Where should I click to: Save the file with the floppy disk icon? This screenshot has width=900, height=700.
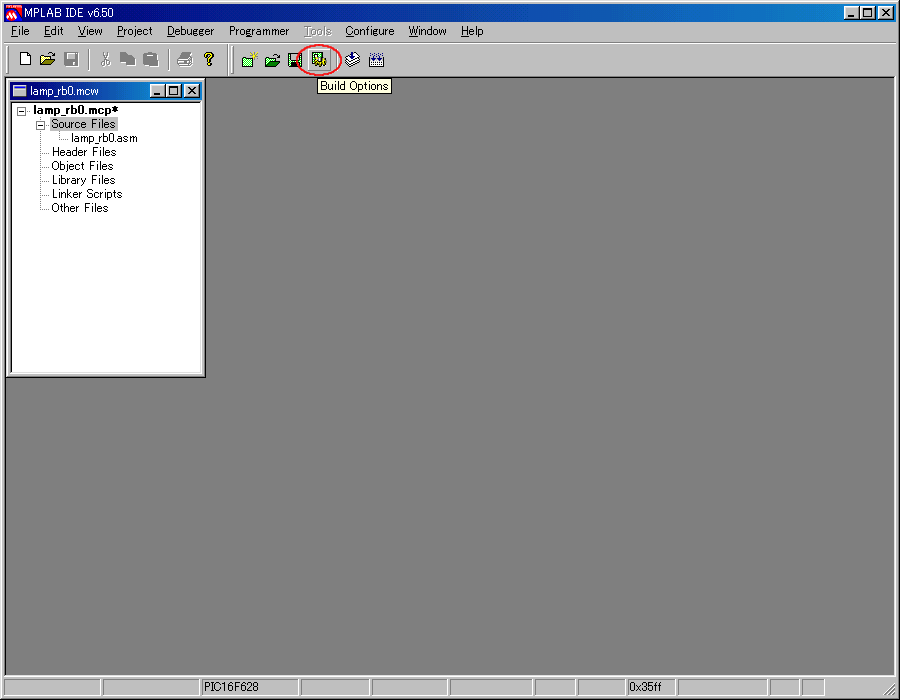pyautogui.click(x=71, y=59)
